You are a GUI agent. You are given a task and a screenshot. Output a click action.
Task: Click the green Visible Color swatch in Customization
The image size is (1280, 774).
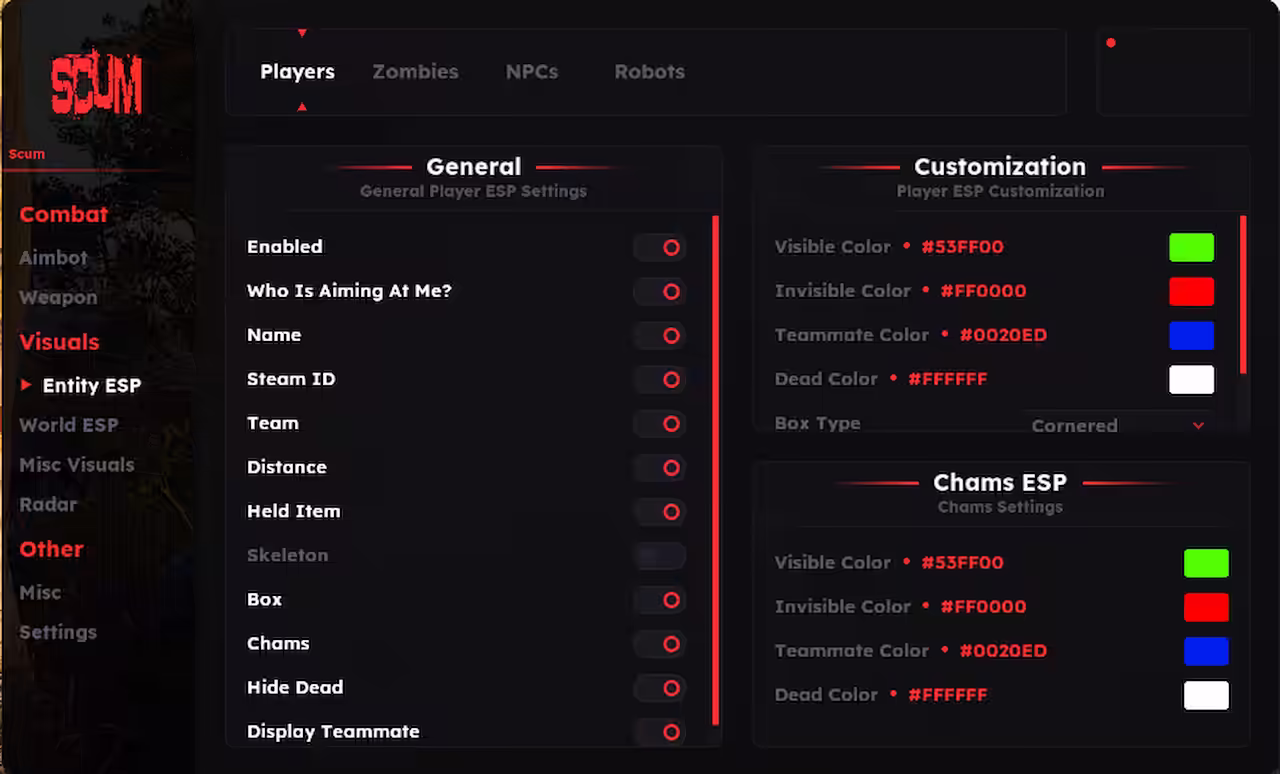(1191, 247)
